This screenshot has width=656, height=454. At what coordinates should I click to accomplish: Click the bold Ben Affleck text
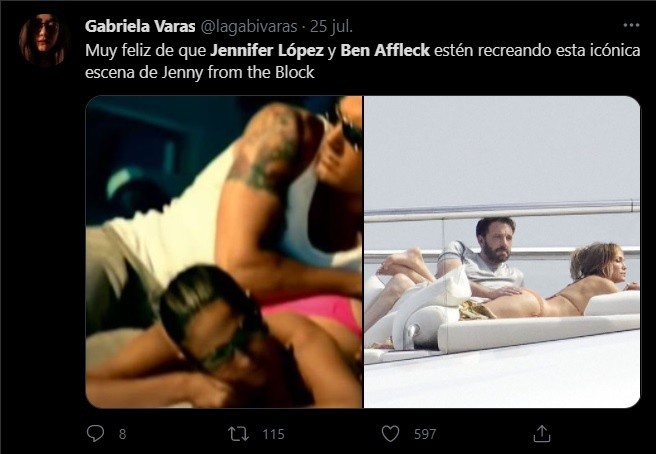385,51
